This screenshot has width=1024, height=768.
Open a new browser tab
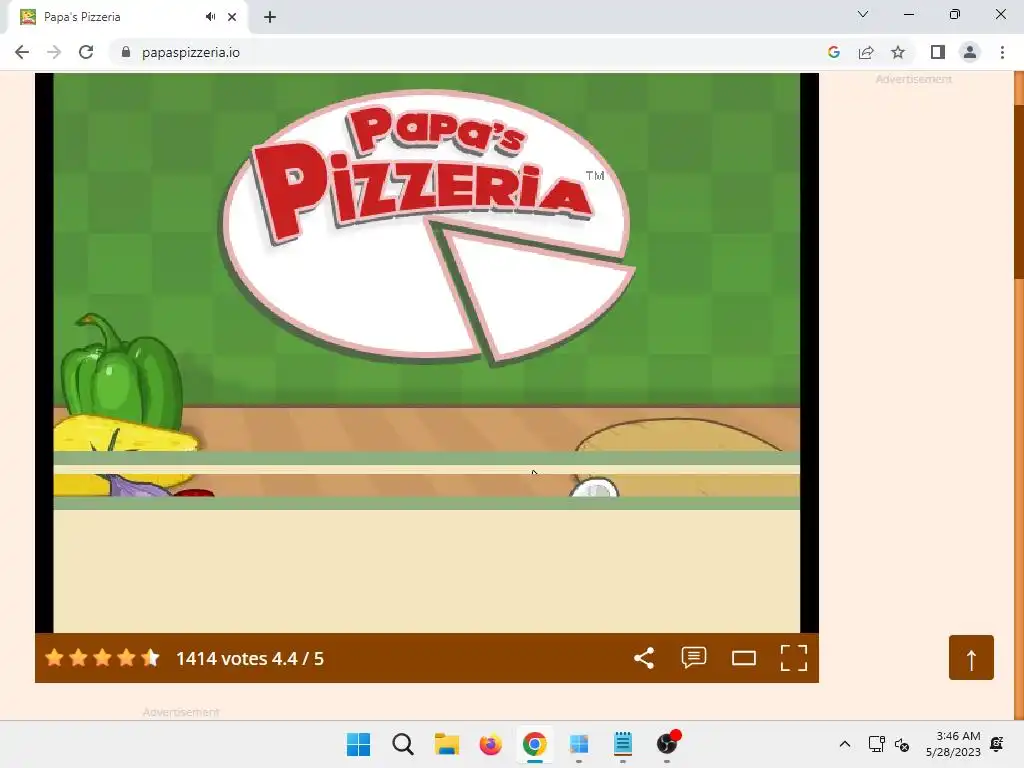click(270, 17)
